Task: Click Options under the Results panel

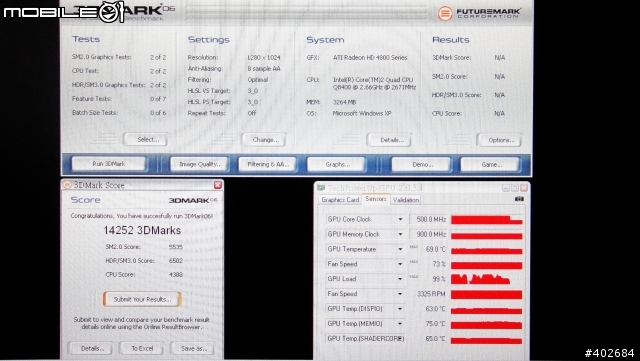Action: click(x=500, y=140)
